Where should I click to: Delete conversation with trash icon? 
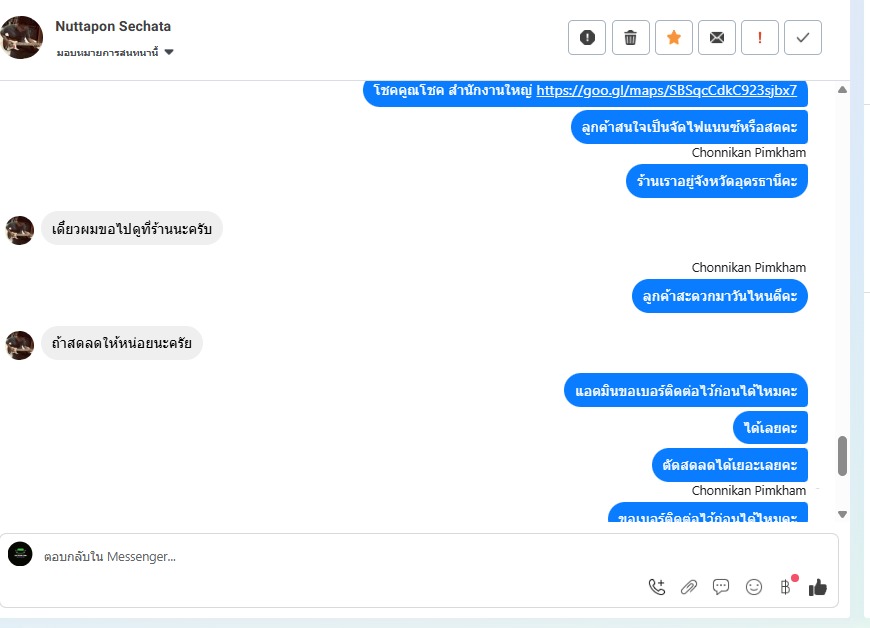tap(630, 38)
